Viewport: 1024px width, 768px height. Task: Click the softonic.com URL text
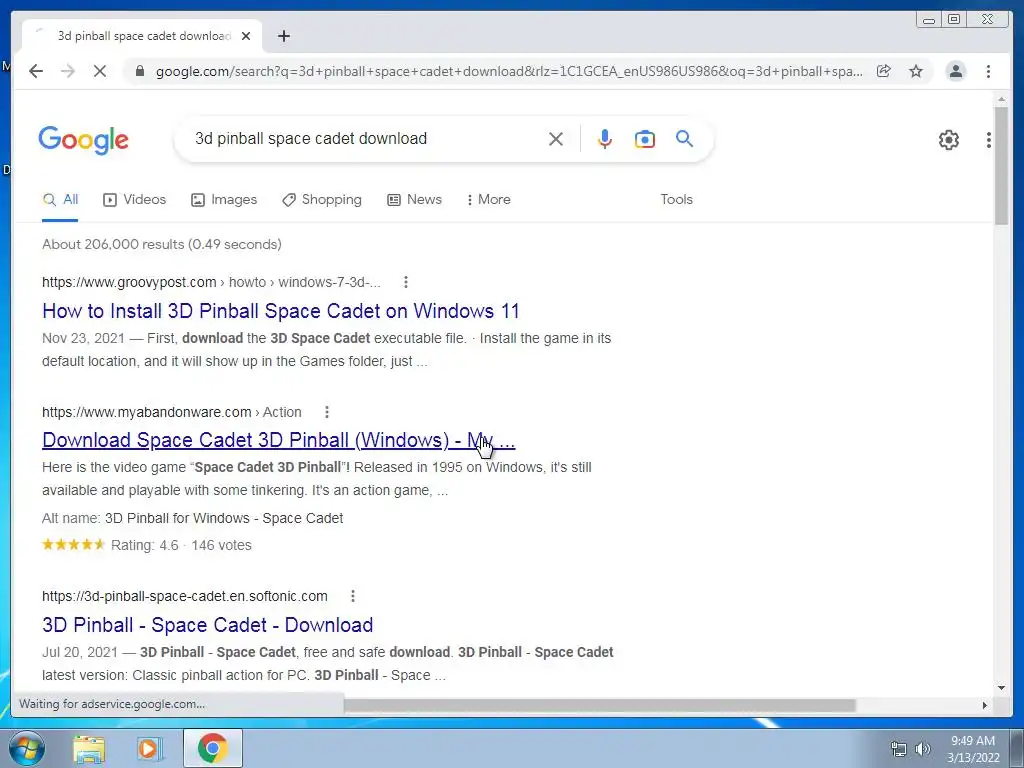coord(185,596)
